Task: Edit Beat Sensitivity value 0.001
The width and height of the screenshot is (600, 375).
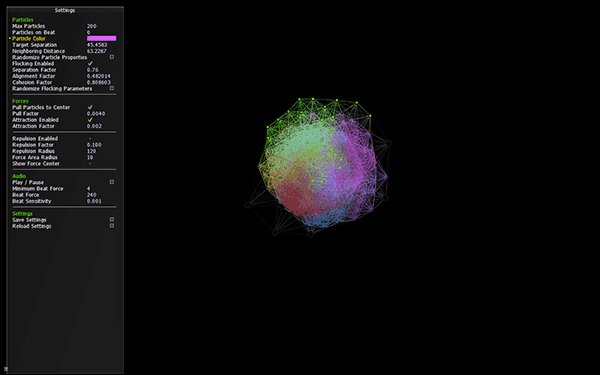Action: point(94,201)
